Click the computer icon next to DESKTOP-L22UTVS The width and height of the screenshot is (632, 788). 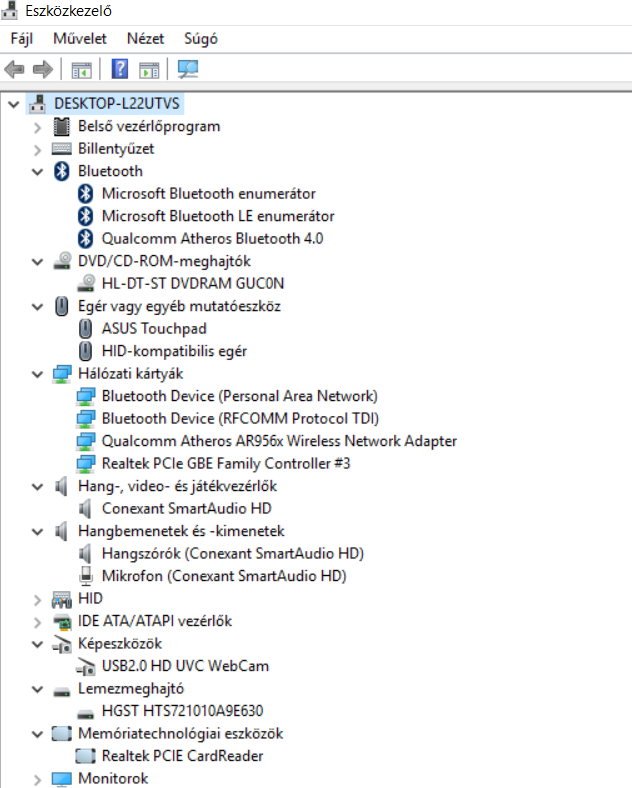(x=37, y=104)
